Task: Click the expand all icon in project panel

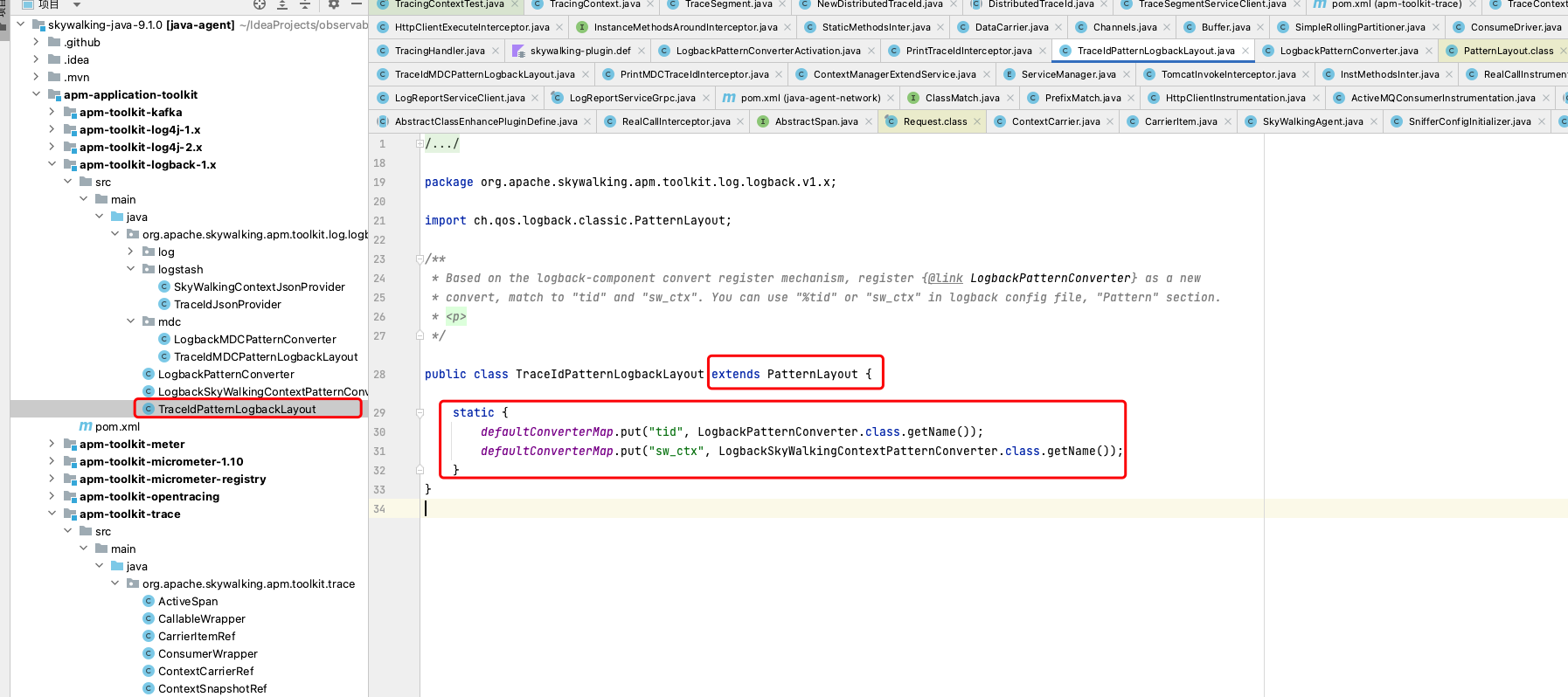Action: (x=282, y=4)
